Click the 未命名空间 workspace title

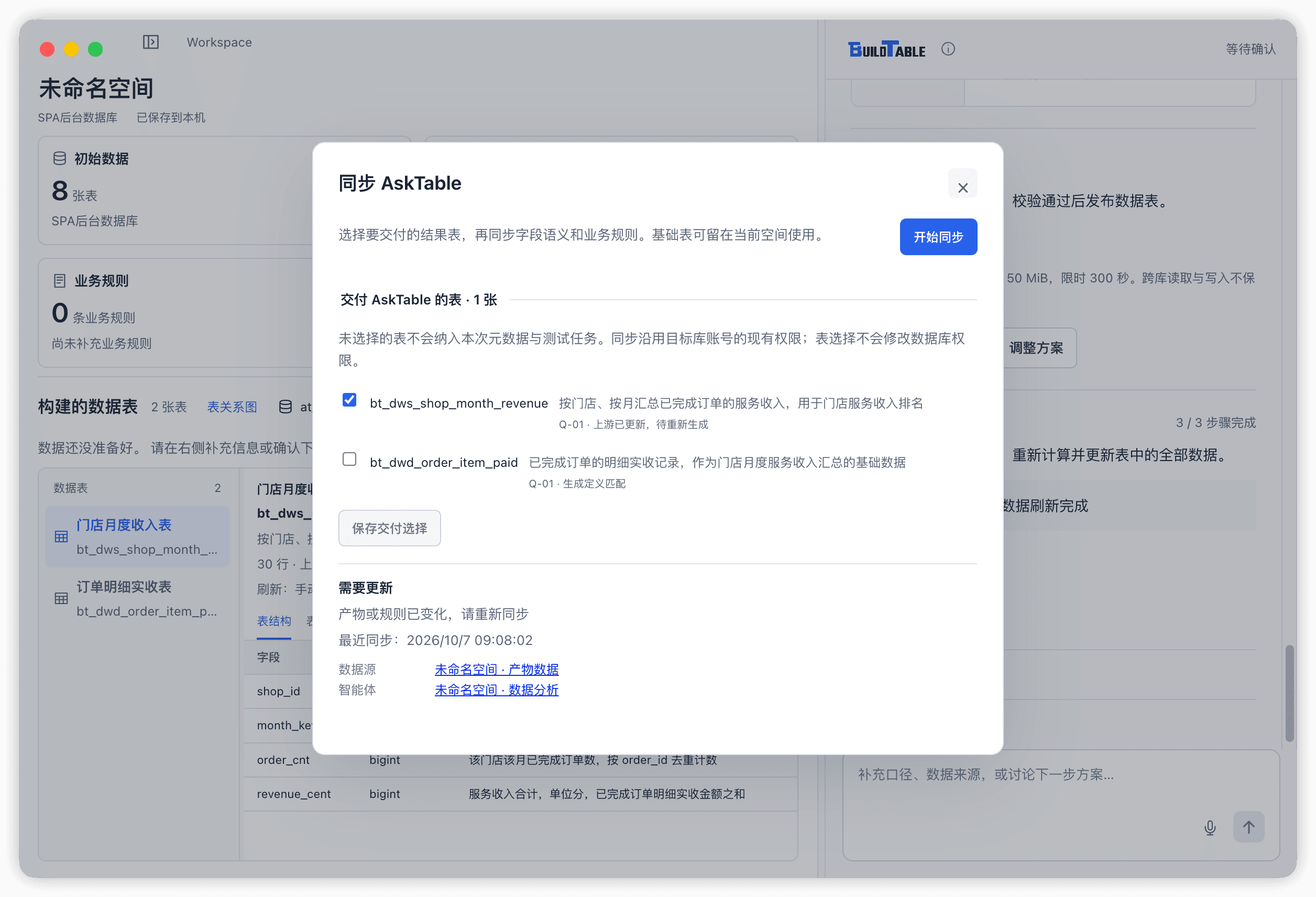click(96, 88)
